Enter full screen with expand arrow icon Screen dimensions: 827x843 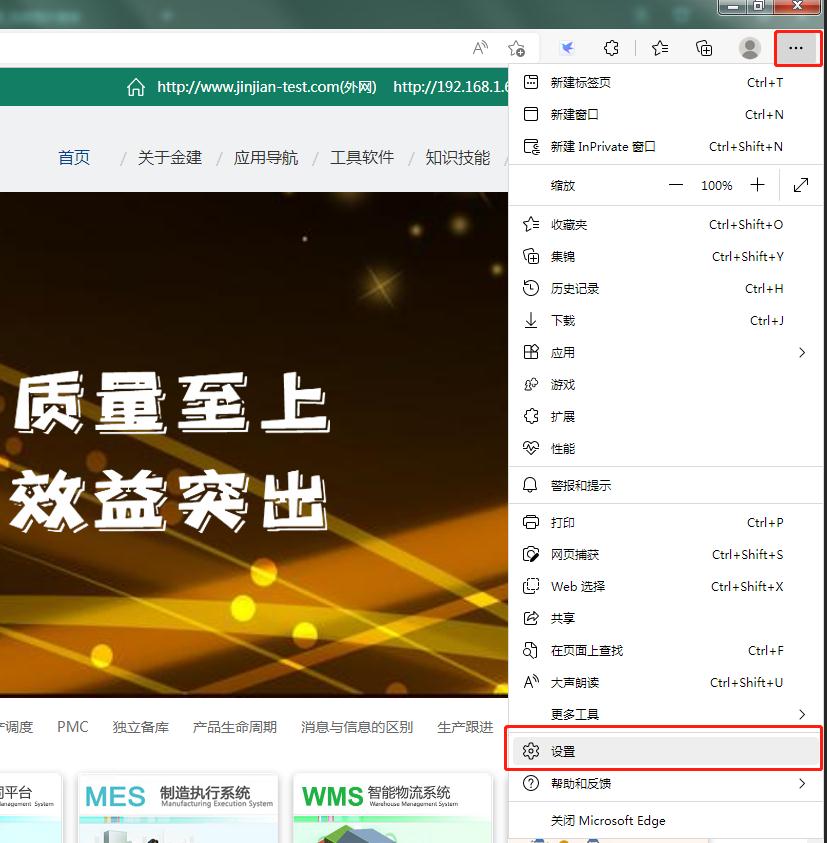(x=801, y=185)
